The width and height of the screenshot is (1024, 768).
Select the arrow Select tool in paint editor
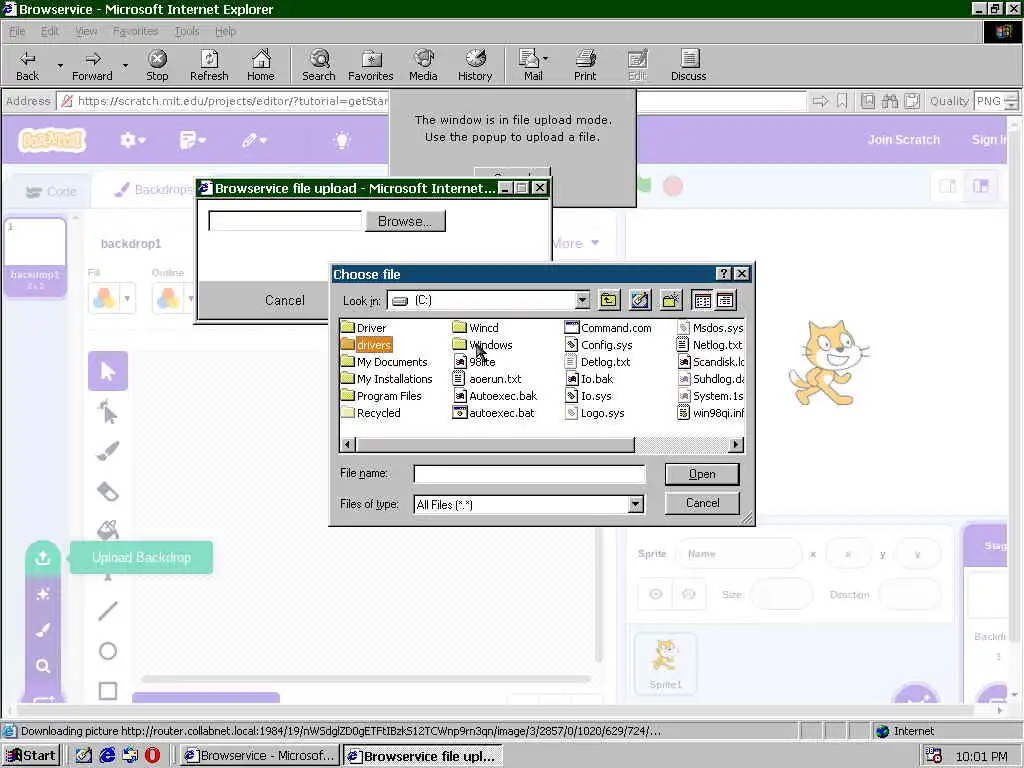108,371
